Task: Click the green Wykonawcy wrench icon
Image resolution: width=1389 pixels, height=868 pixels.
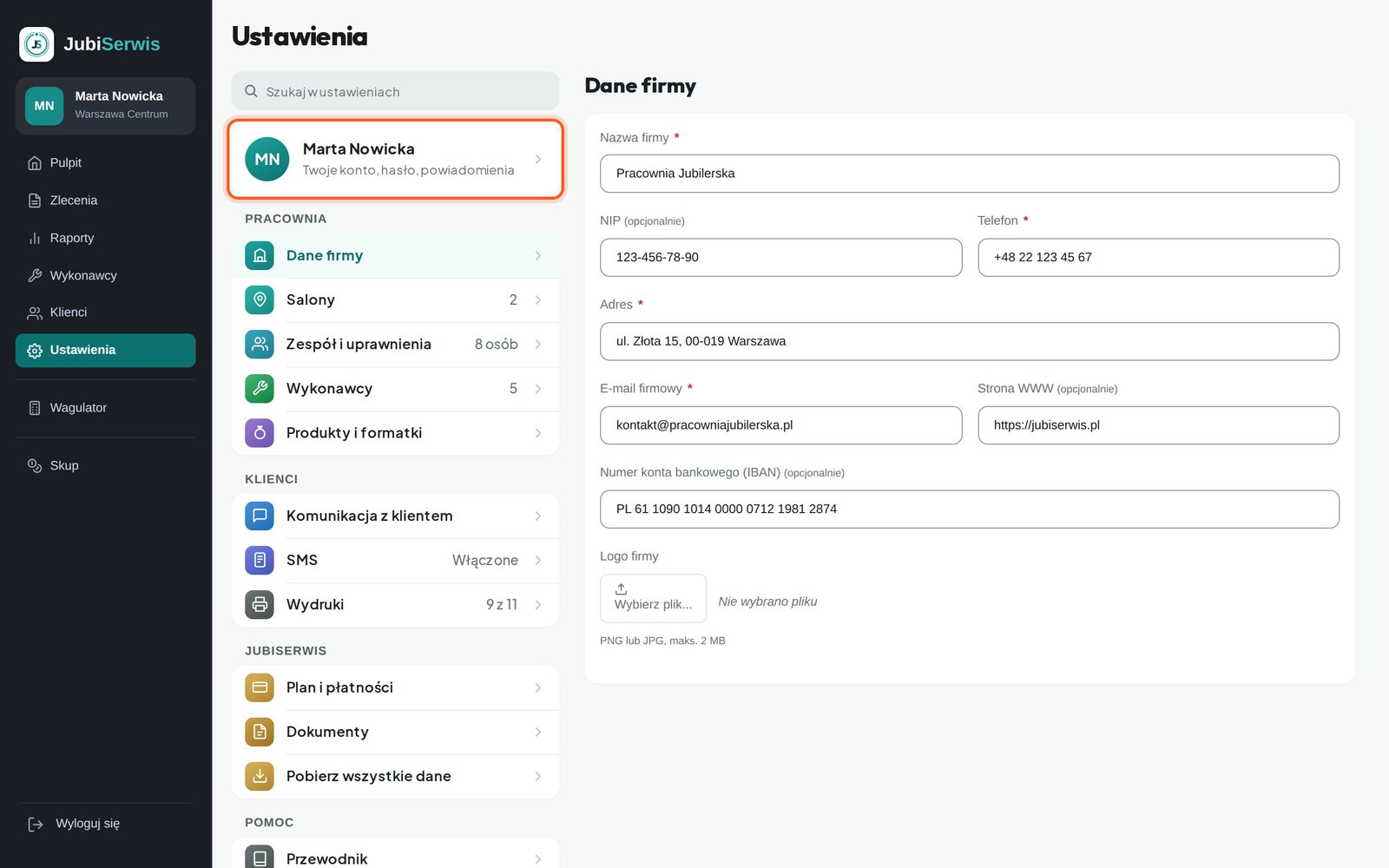Action: pyautogui.click(x=260, y=389)
